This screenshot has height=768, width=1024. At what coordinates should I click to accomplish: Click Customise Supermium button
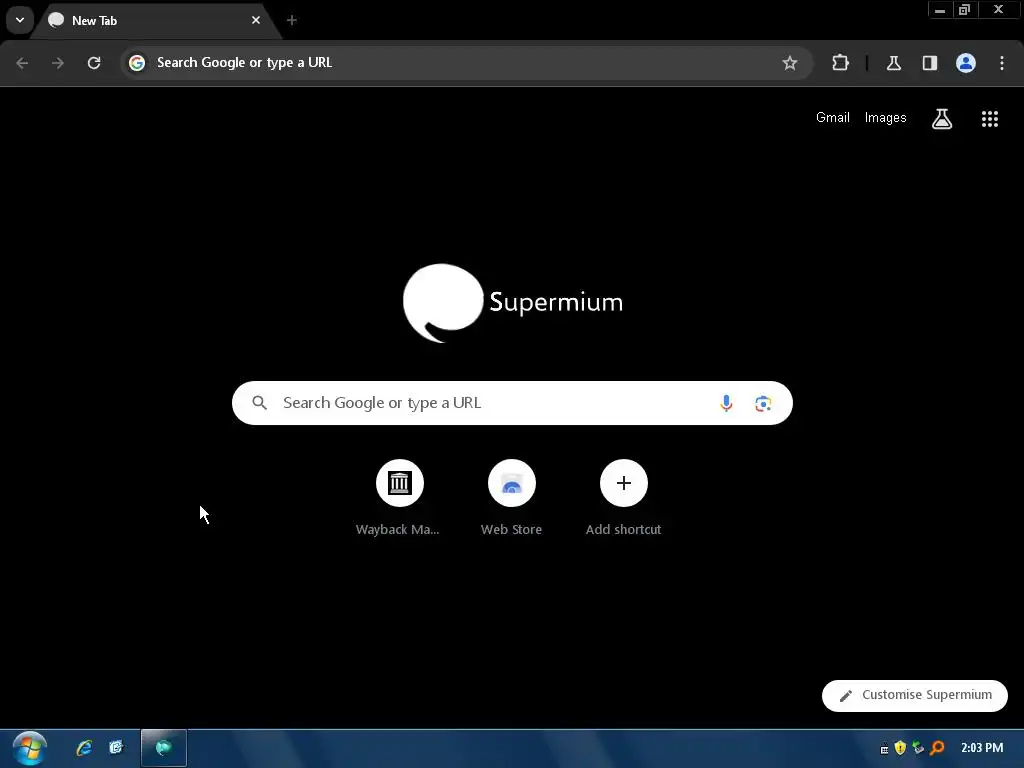pyautogui.click(x=914, y=696)
